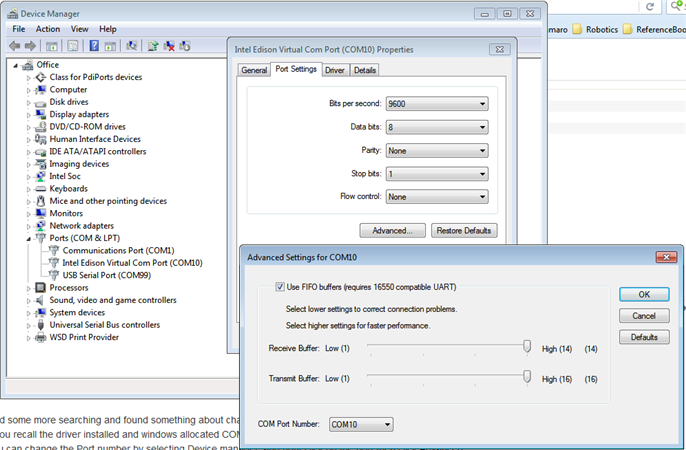Click the browser reload icon behind the windows
This screenshot has height=450, width=686.
click(650, 7)
